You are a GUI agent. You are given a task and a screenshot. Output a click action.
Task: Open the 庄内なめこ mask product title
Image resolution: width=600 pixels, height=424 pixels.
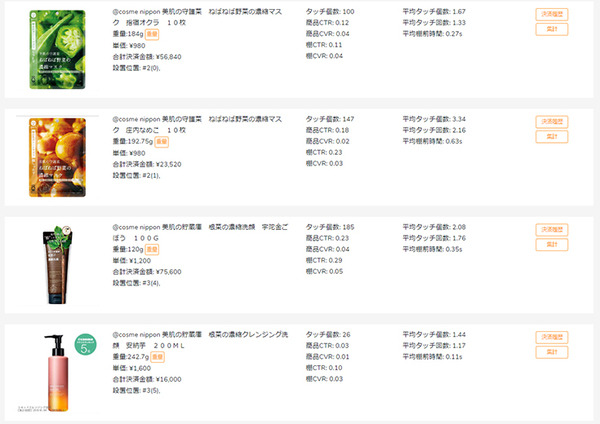[x=200, y=124]
